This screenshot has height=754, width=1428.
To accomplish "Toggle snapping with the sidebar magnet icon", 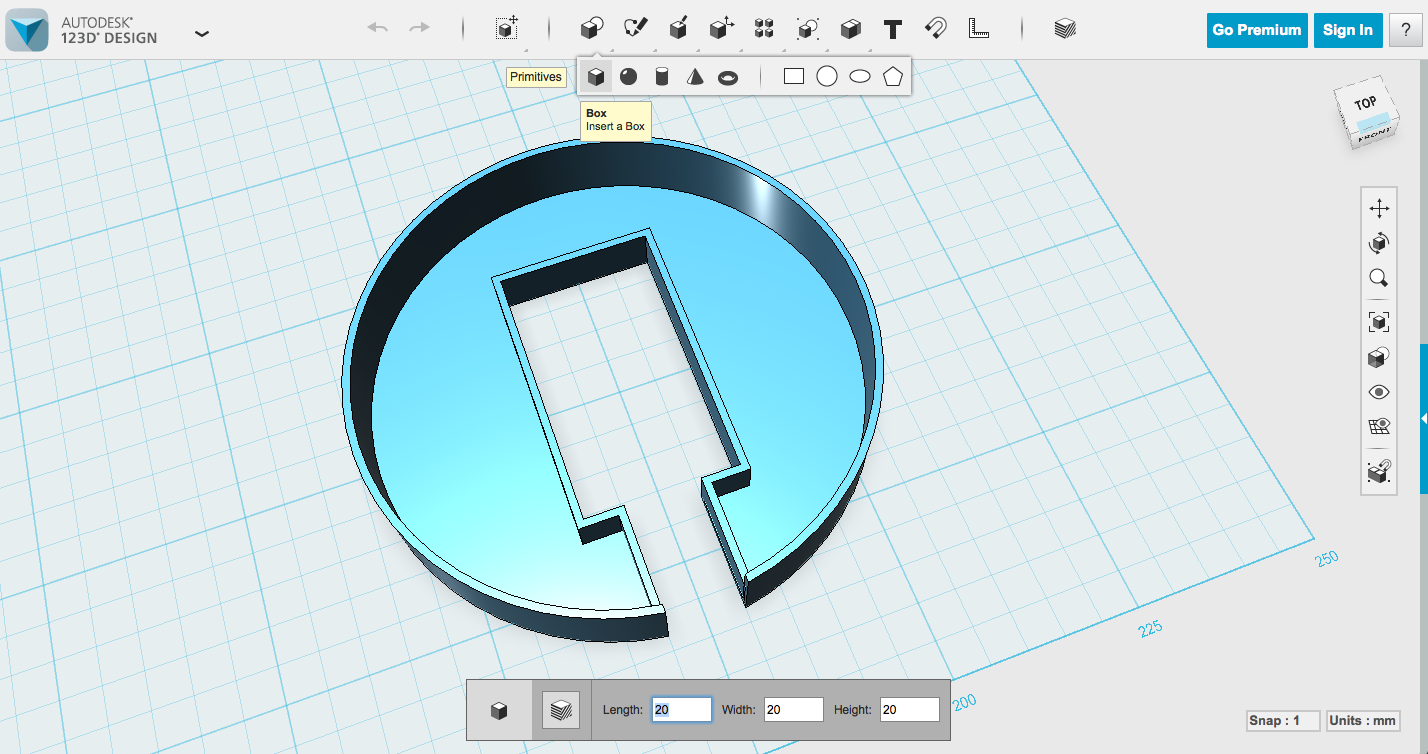I will [1378, 472].
